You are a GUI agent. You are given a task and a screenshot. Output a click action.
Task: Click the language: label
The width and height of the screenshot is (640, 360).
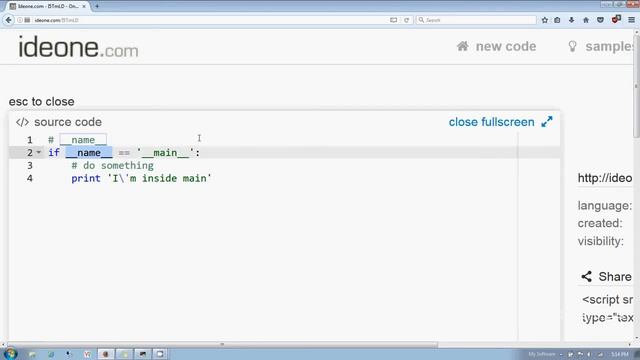(x=604, y=205)
